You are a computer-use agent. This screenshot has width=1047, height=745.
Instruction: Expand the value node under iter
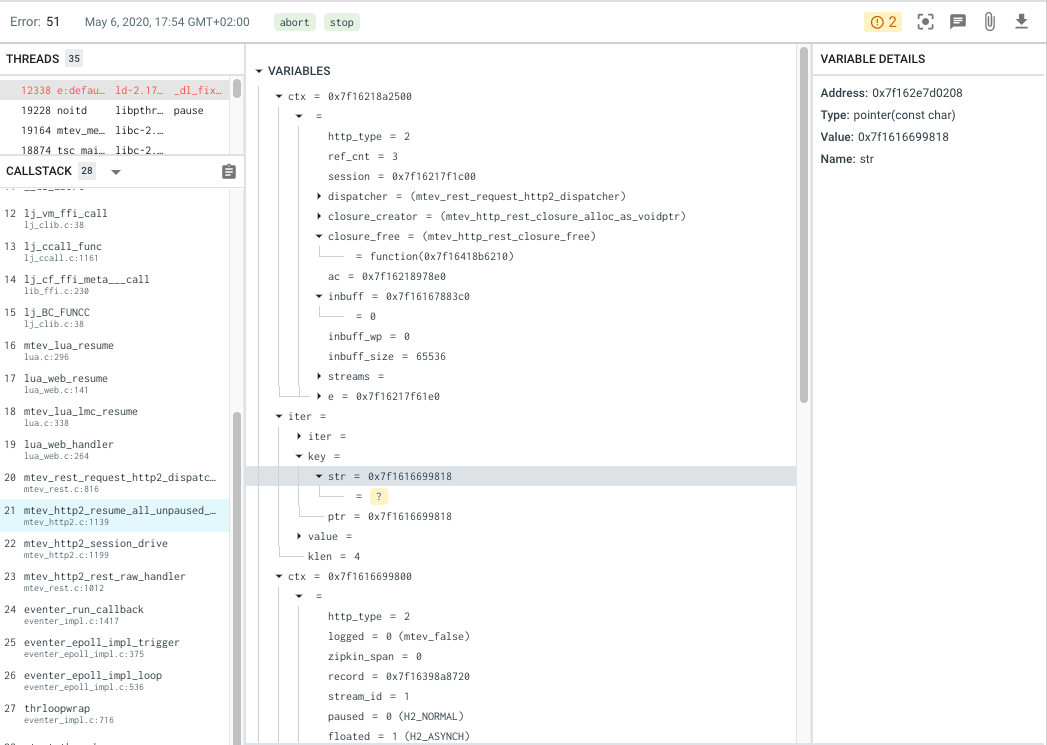(299, 537)
